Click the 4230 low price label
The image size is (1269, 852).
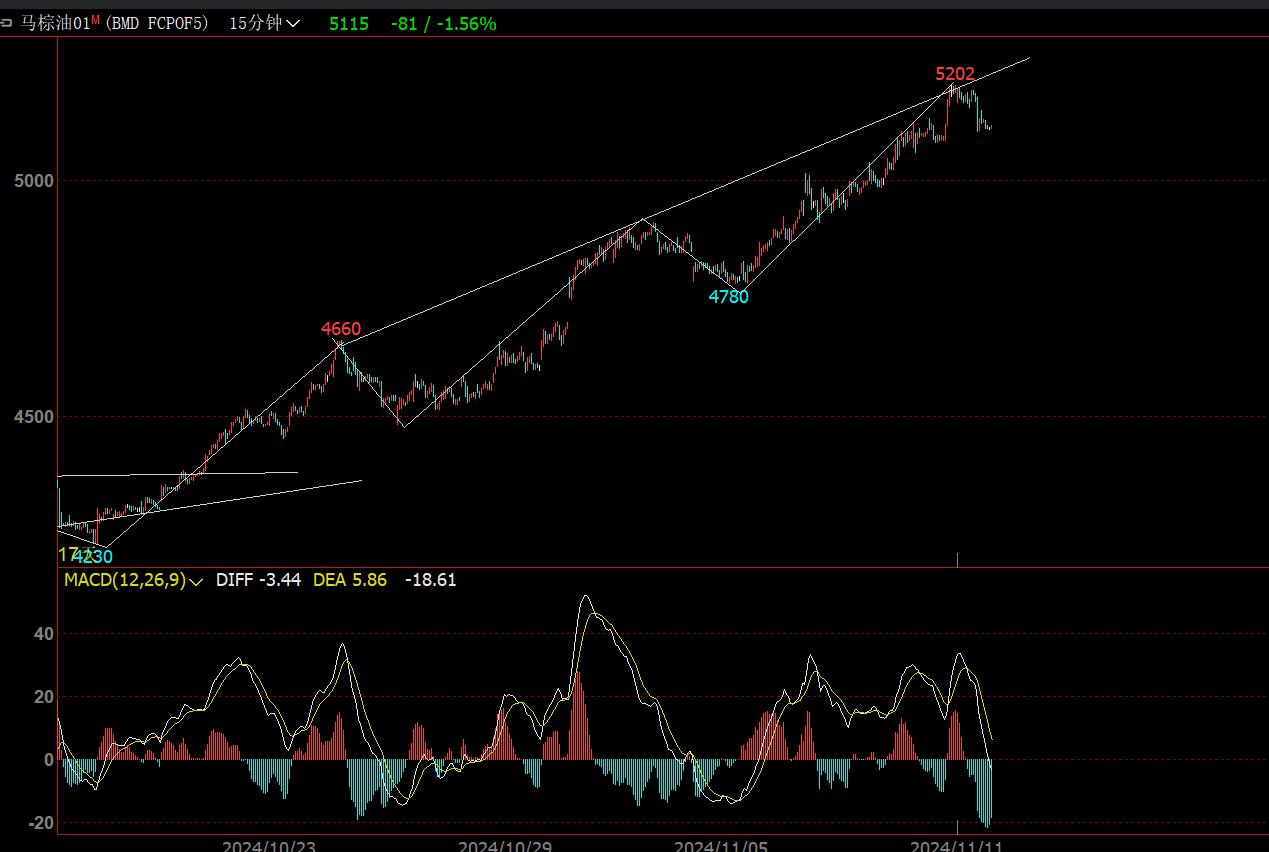[x=93, y=557]
